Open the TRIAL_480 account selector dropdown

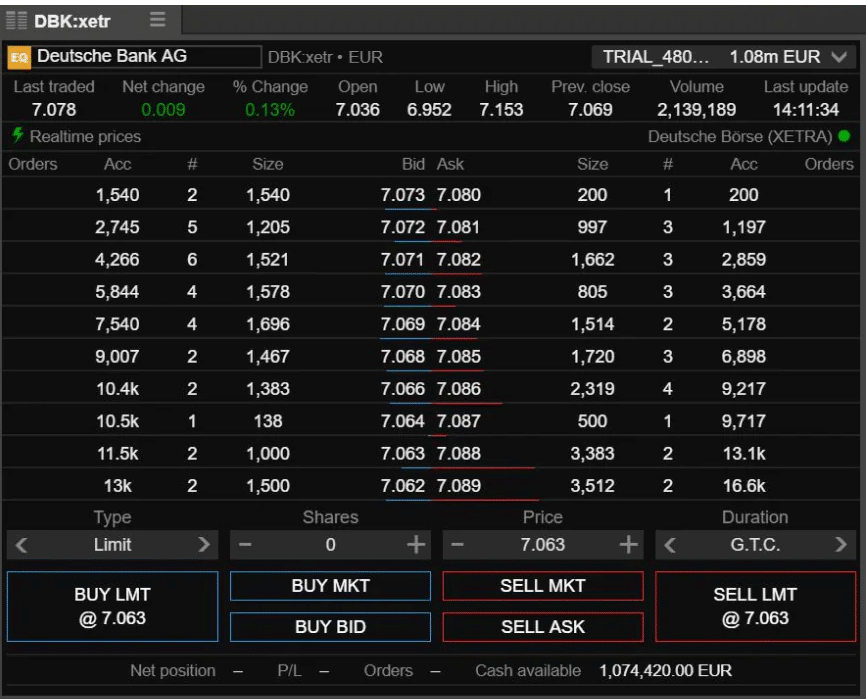[x=724, y=57]
